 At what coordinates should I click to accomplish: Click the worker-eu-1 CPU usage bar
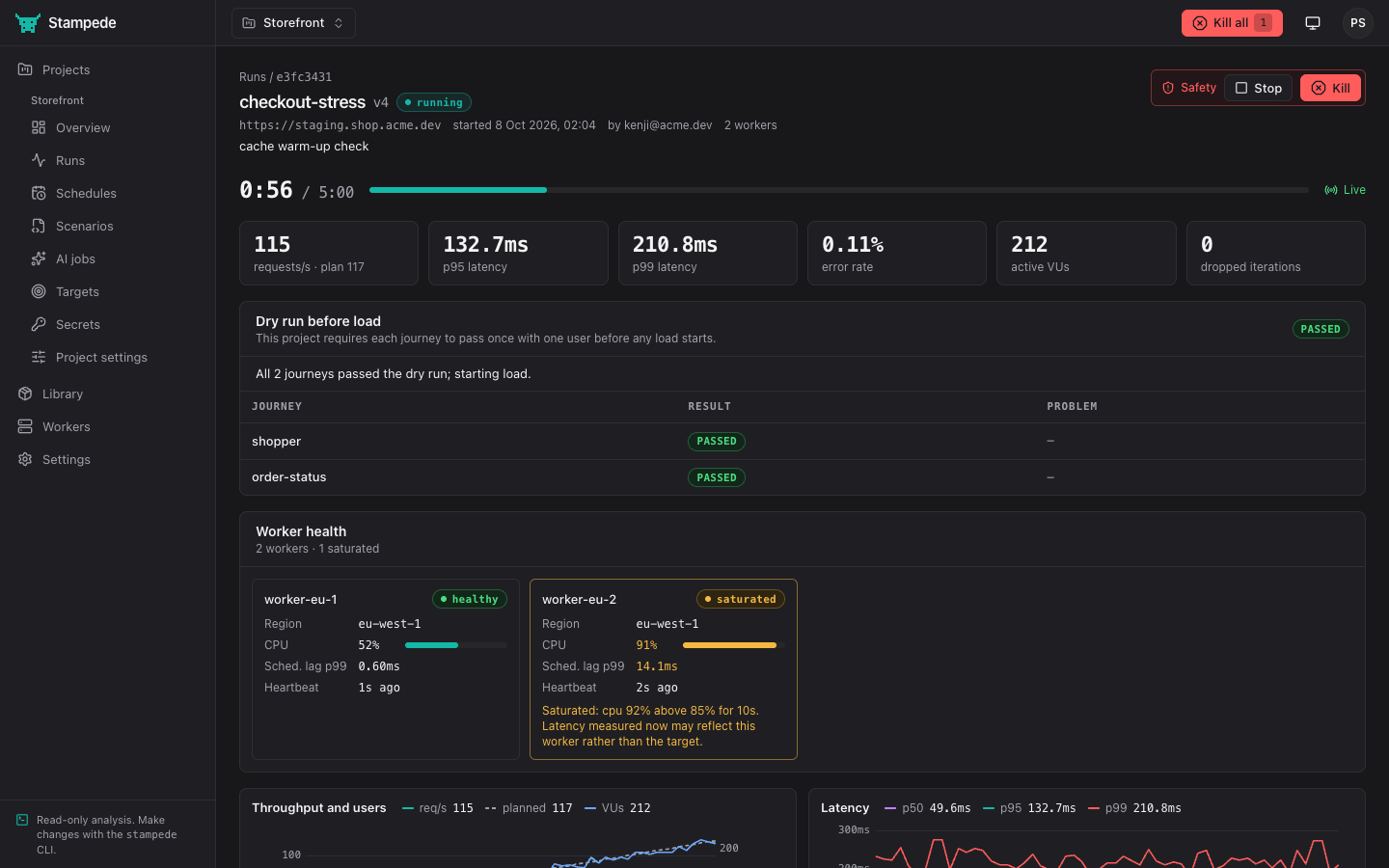pos(456,645)
